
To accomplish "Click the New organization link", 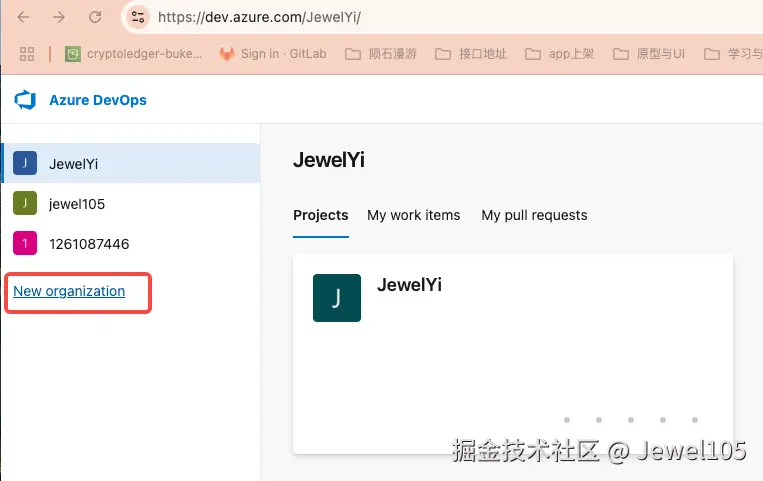I will [69, 291].
